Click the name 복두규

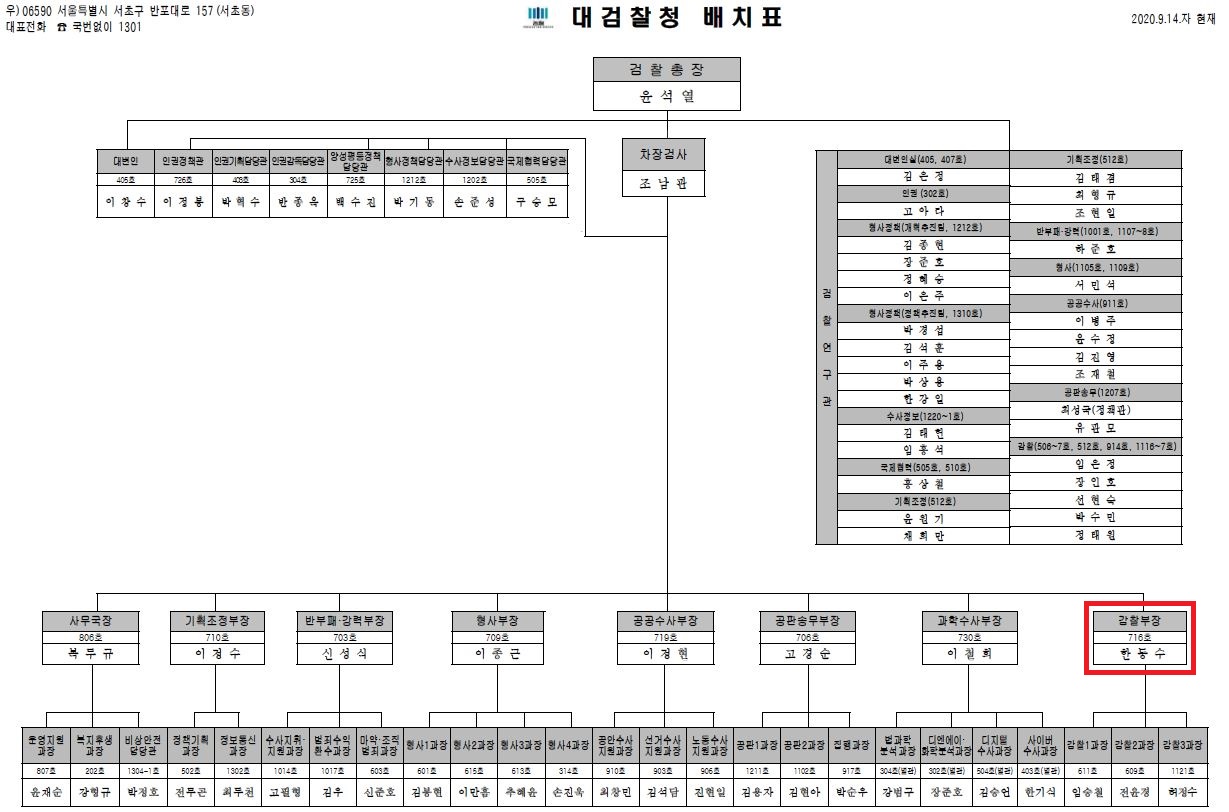[92, 655]
